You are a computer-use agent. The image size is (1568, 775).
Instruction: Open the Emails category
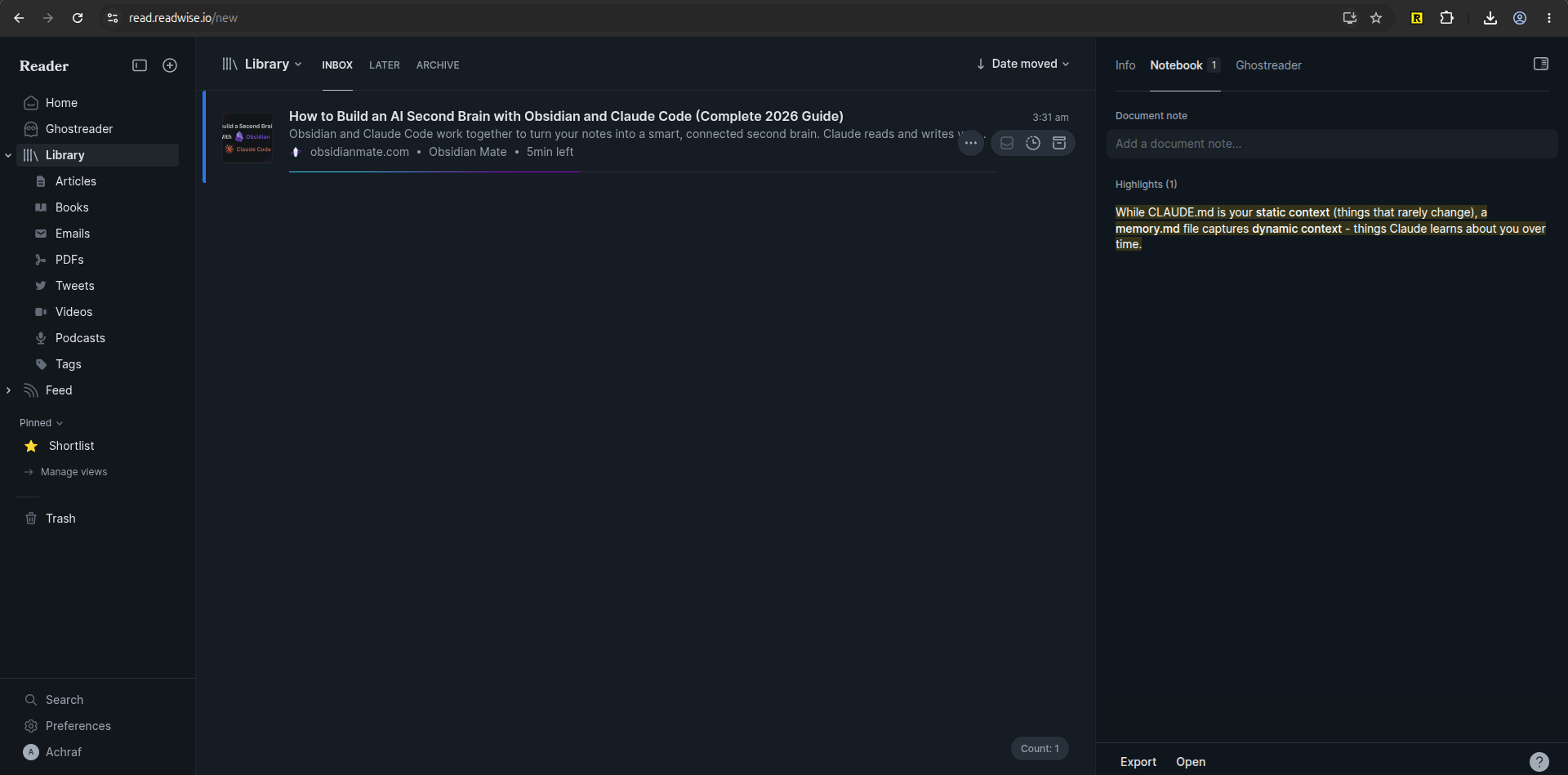[73, 234]
